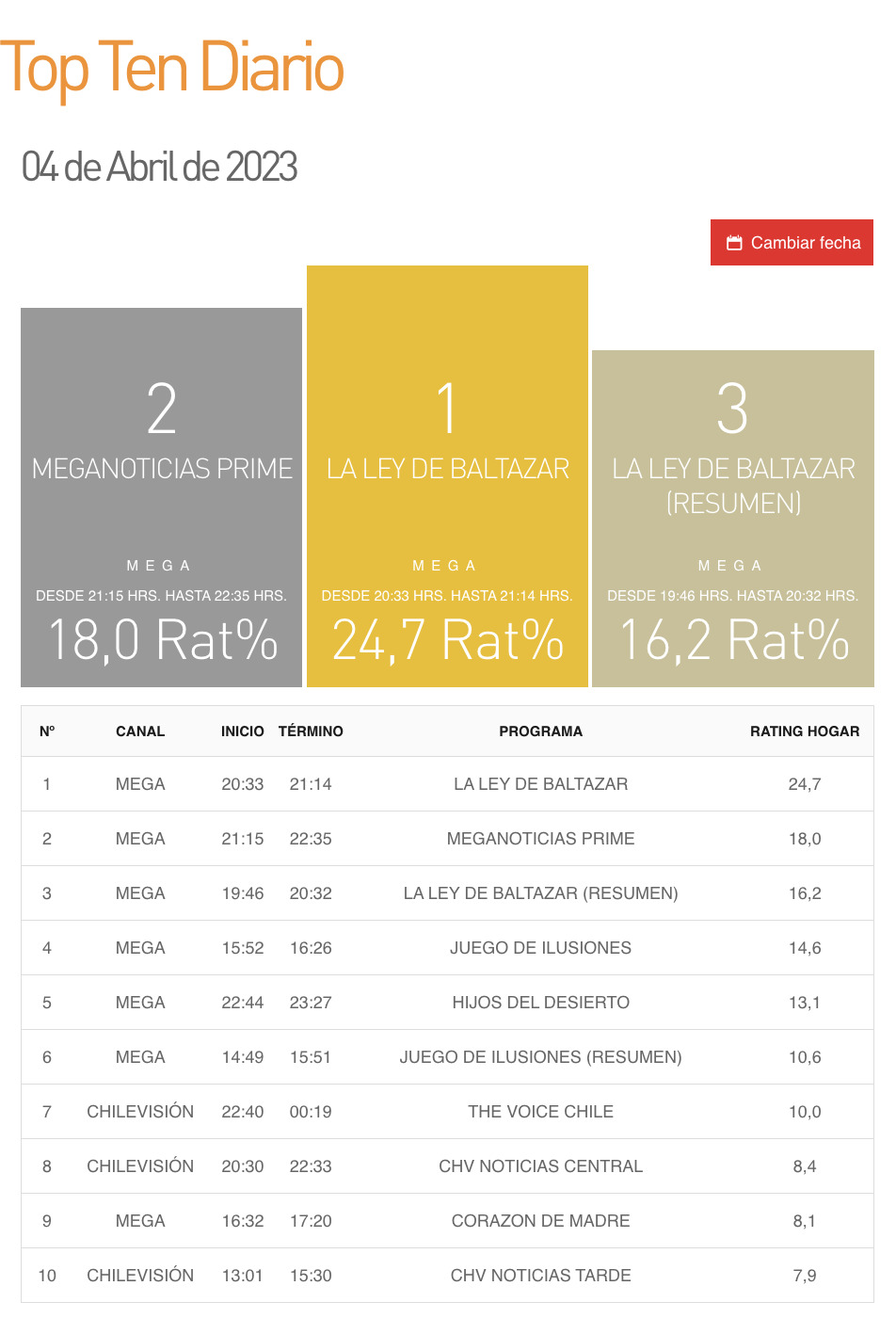Select the CORAZON DE MADRE entry

(x=541, y=1220)
